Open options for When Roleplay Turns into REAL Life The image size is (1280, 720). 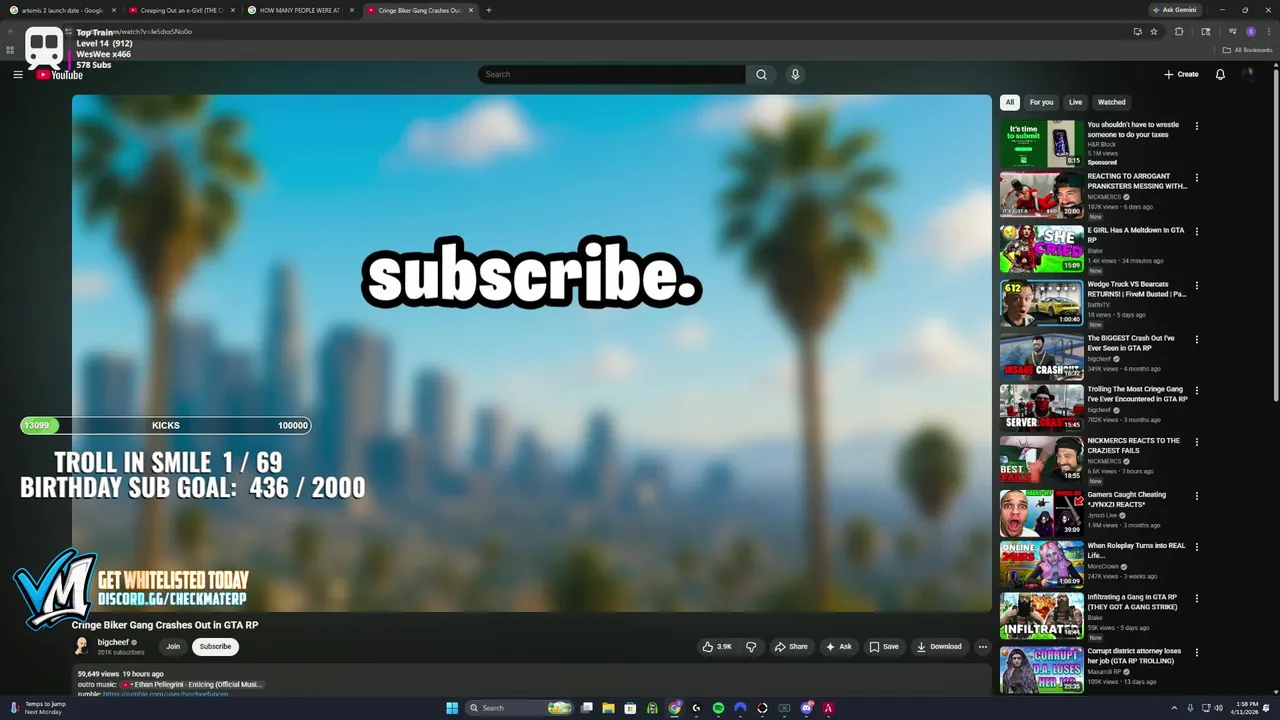pyautogui.click(x=1197, y=547)
